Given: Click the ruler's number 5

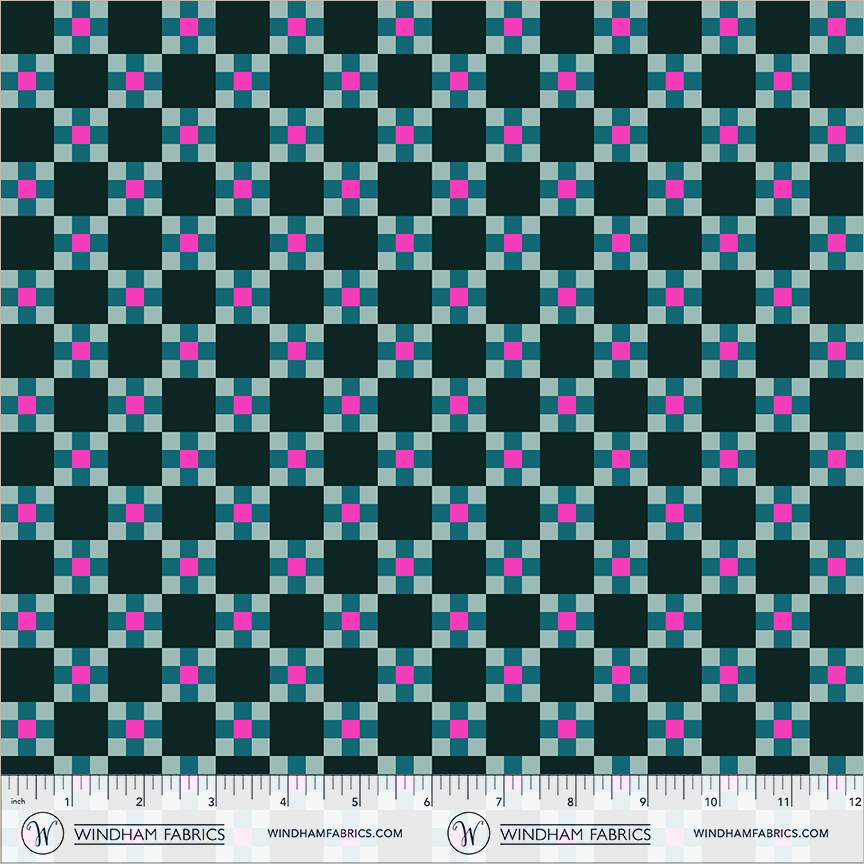Looking at the screenshot, I should 355,802.
